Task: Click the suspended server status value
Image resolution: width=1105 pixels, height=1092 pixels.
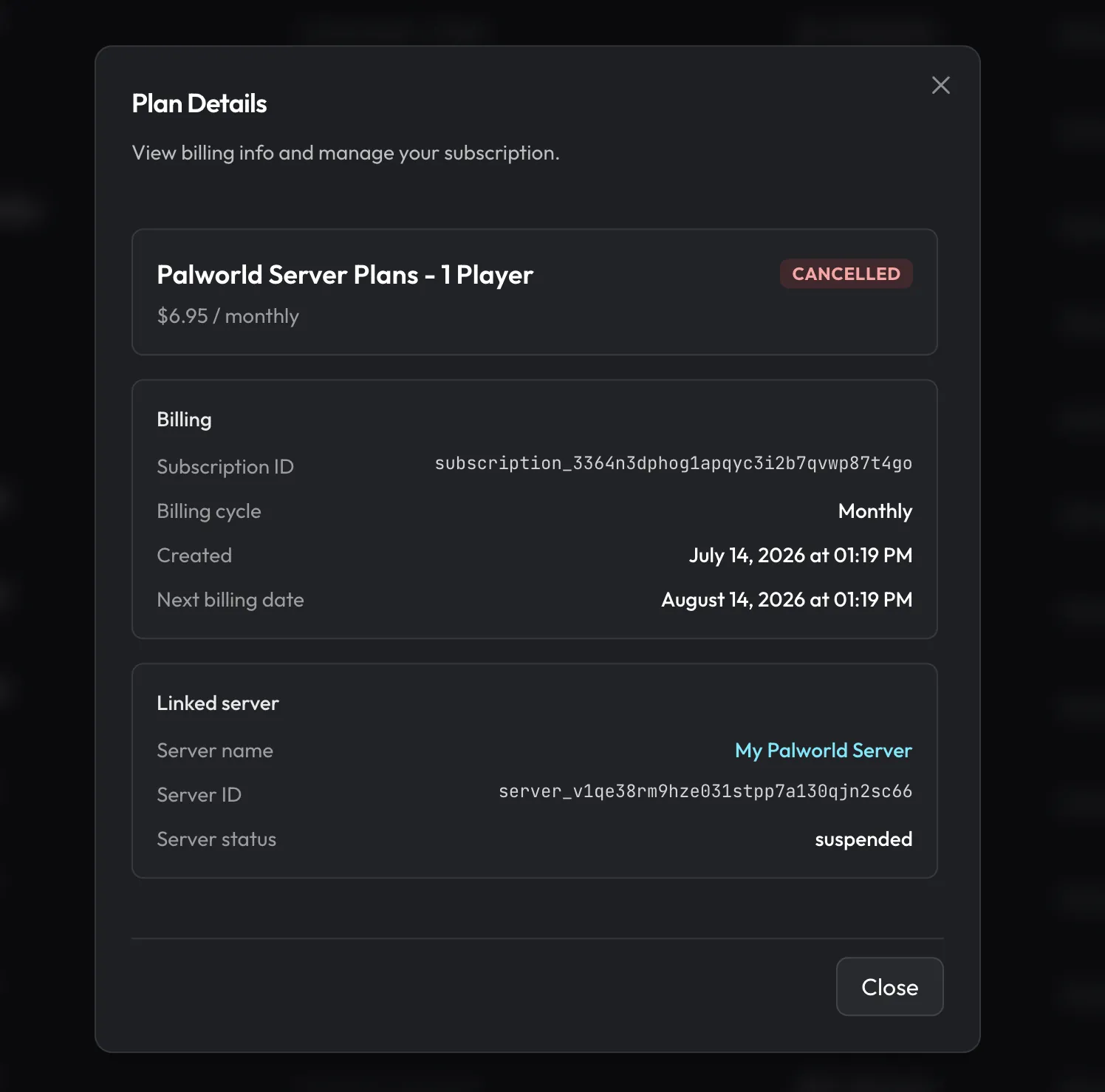Action: (863, 840)
